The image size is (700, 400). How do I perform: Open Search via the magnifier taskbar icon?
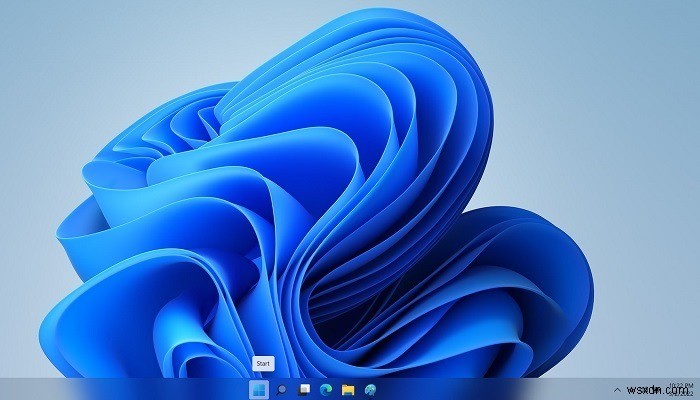[x=281, y=390]
